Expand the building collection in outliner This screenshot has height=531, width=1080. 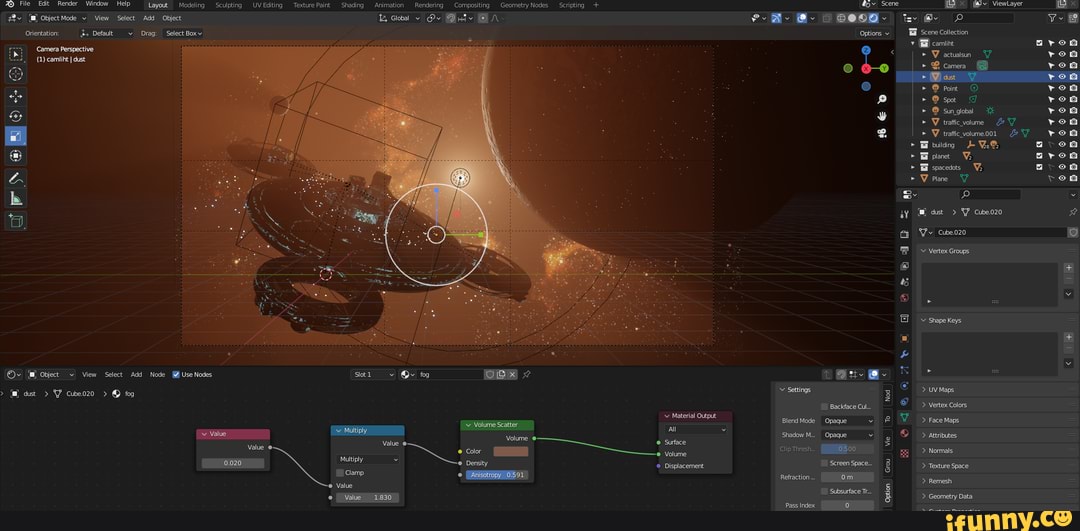pos(912,145)
